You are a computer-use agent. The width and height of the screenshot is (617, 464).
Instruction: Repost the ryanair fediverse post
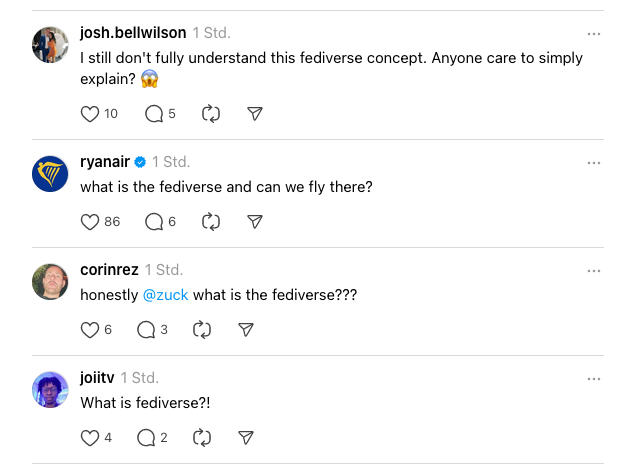point(210,221)
